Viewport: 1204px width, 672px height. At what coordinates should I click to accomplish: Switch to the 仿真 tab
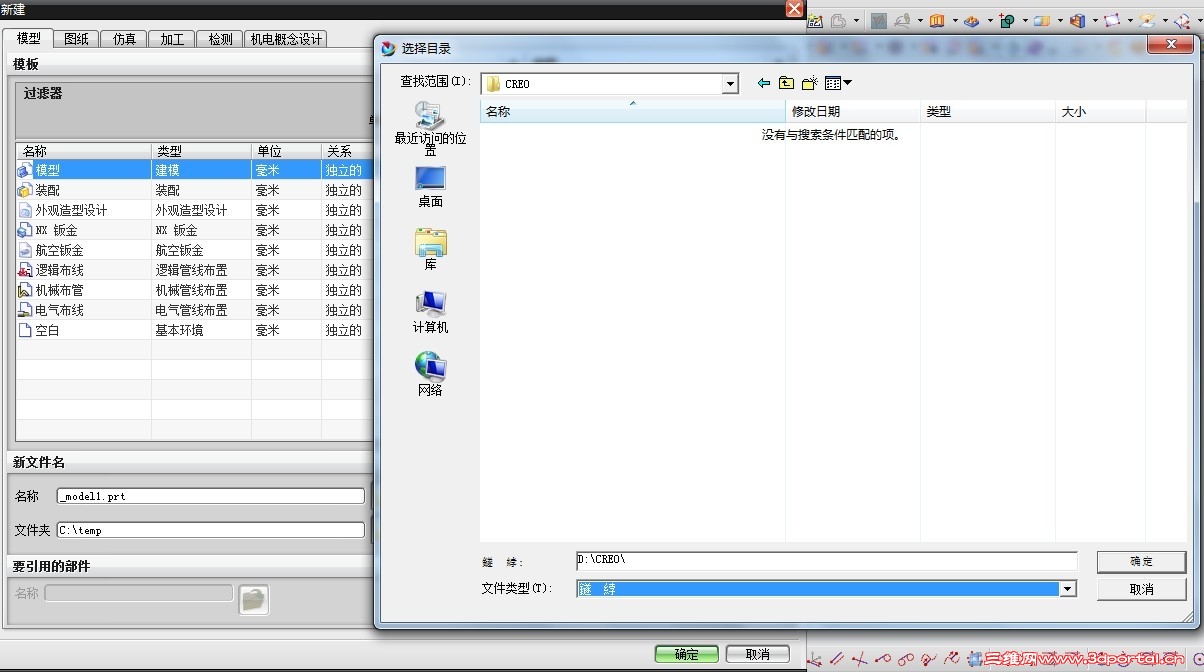point(124,39)
